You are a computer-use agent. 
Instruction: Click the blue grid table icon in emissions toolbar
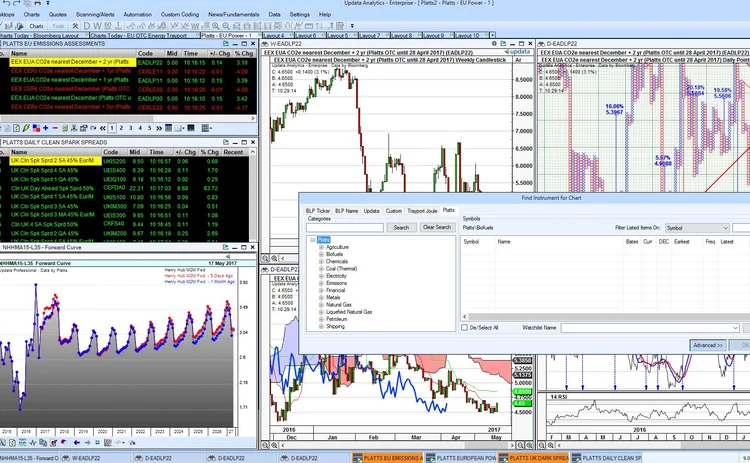point(168,128)
